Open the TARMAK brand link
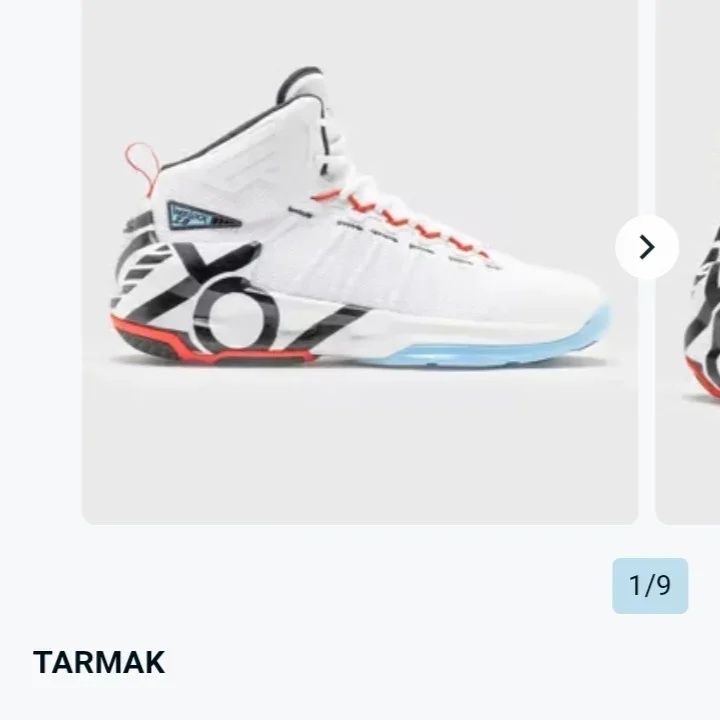The height and width of the screenshot is (720, 720). [x=99, y=662]
